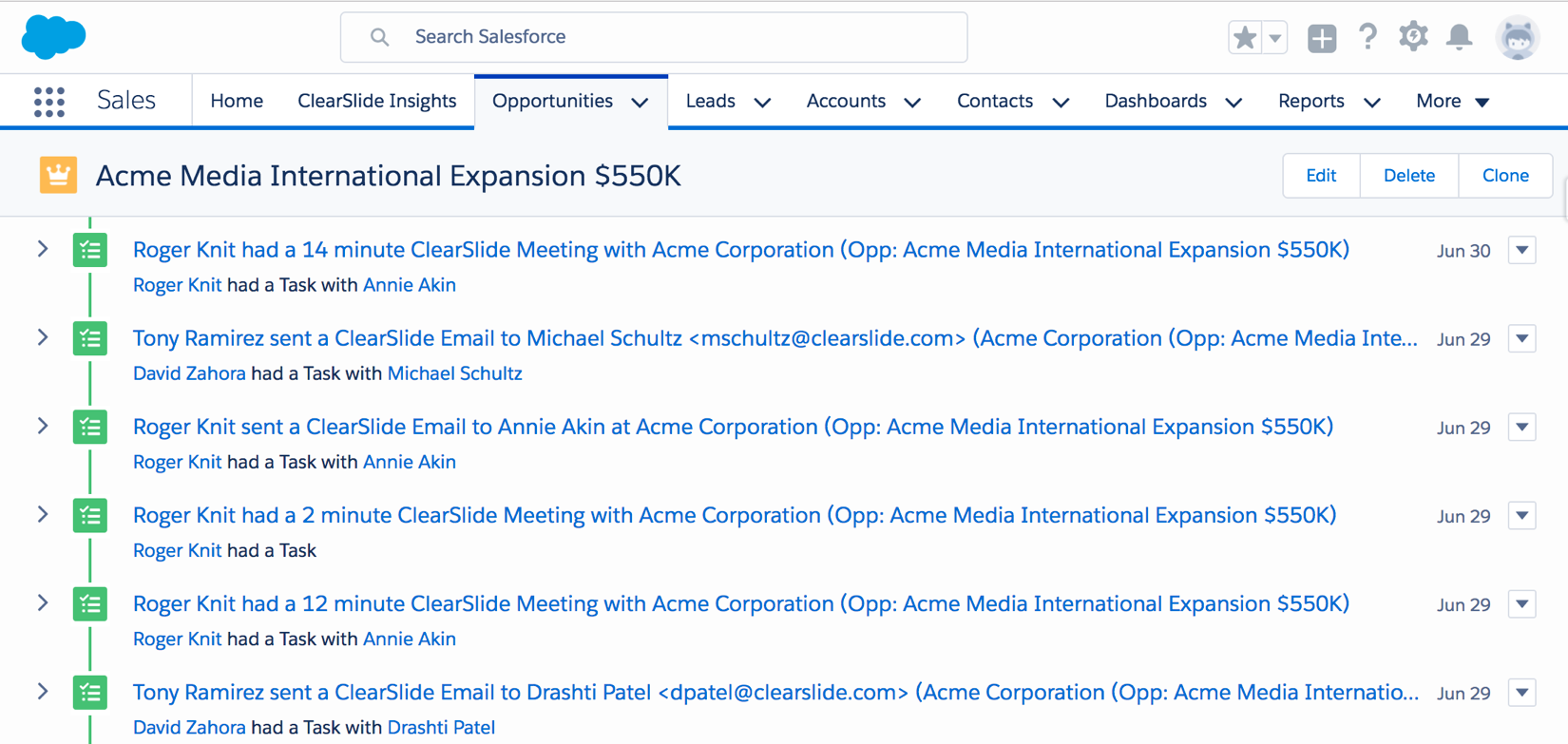1568x744 pixels.
Task: Click the Salesforce cloud logo
Action: tap(53, 36)
